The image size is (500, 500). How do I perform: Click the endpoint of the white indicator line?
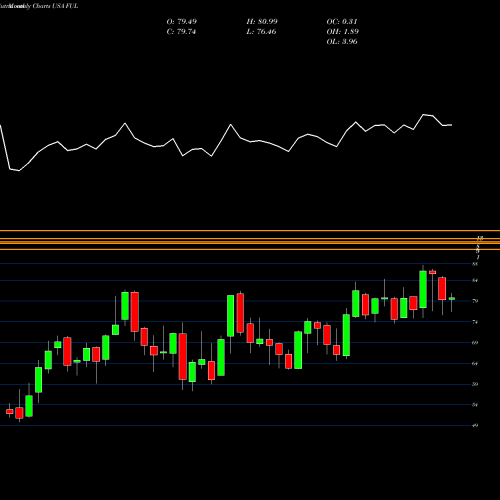tap(452, 125)
